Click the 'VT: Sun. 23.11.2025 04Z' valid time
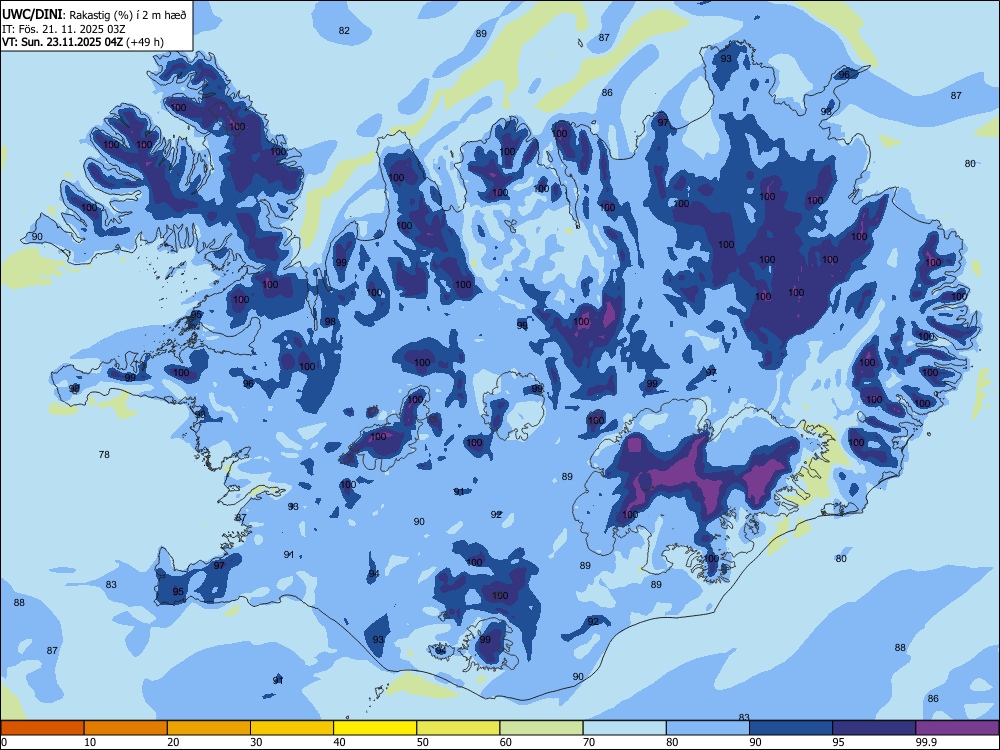Image resolution: width=1000 pixels, height=750 pixels. (x=63, y=42)
